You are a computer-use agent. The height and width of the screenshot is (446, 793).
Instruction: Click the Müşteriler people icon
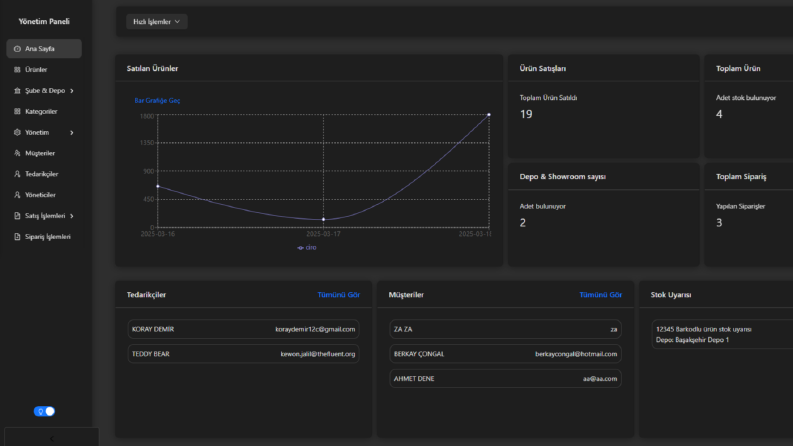coord(17,153)
